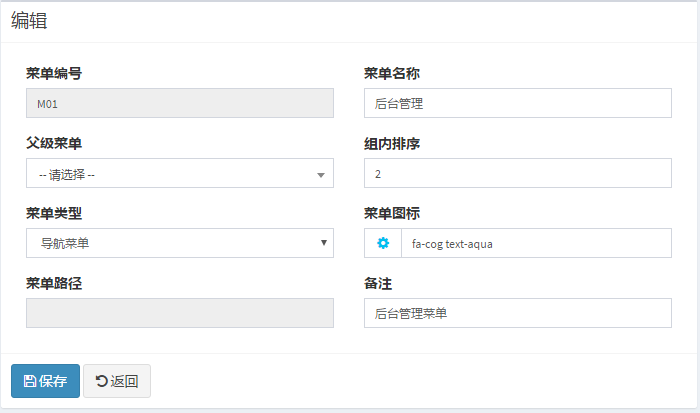Click the floppy disk save icon
The height and width of the screenshot is (413, 700).
point(30,381)
